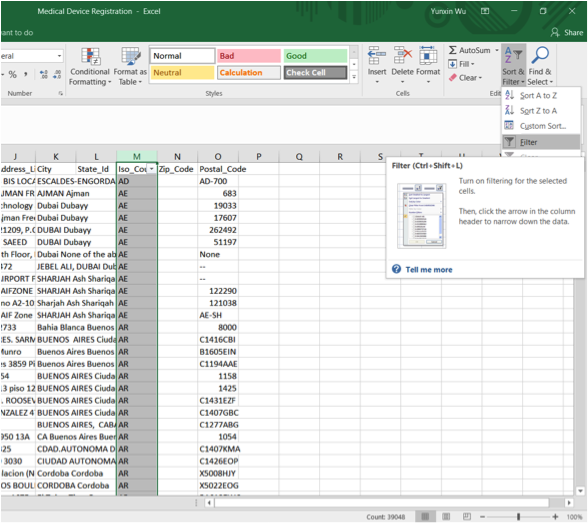
Task: Click the AutoSum sigma icon
Action: (x=453, y=50)
